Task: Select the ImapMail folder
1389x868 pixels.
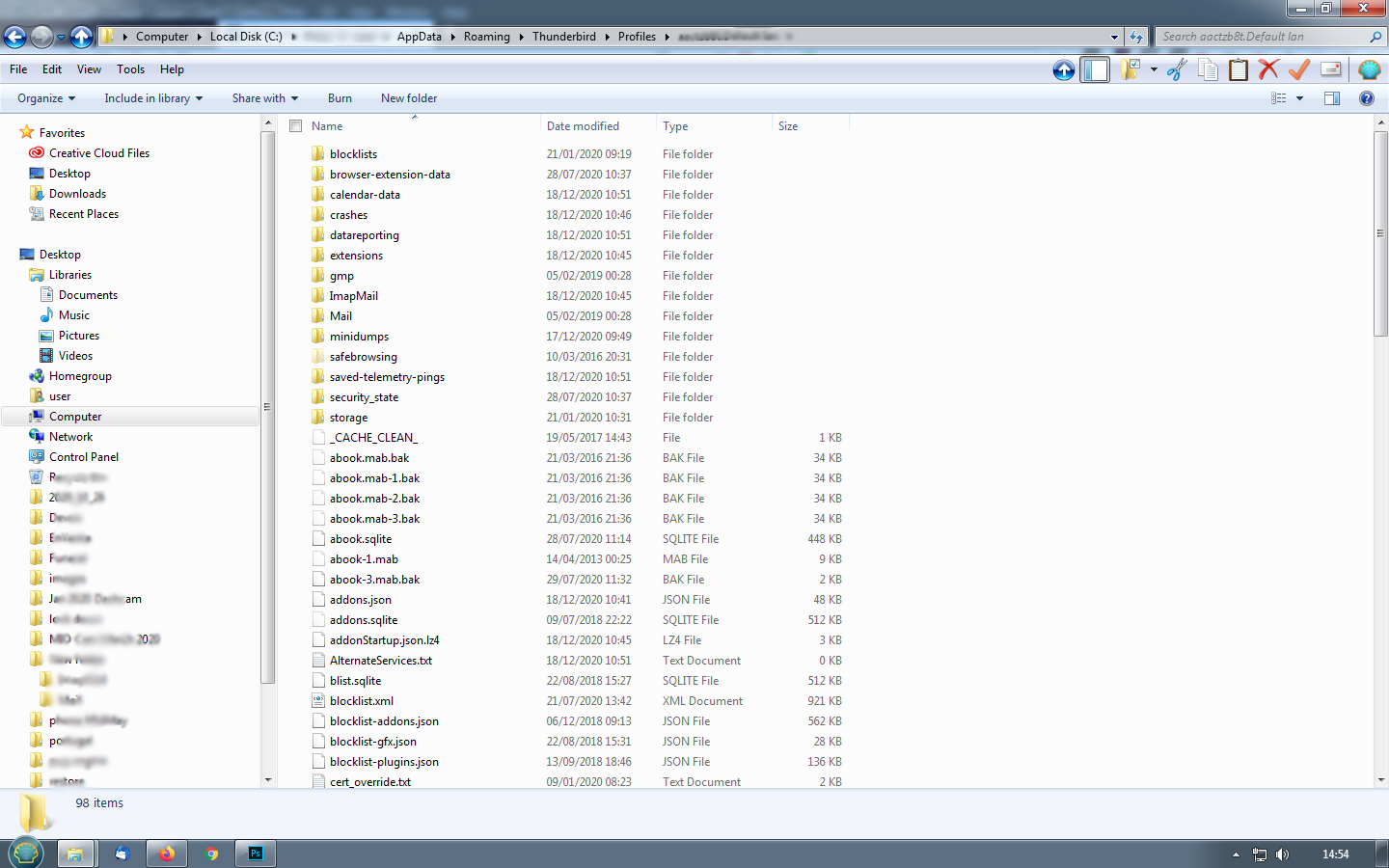Action: pos(353,296)
